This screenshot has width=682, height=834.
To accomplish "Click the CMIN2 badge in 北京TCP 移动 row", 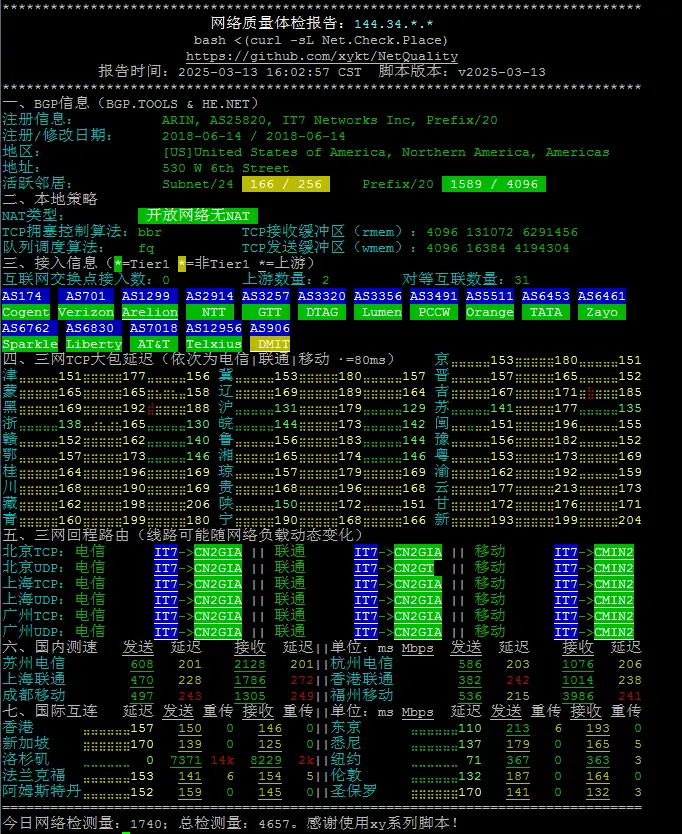I will (613, 552).
